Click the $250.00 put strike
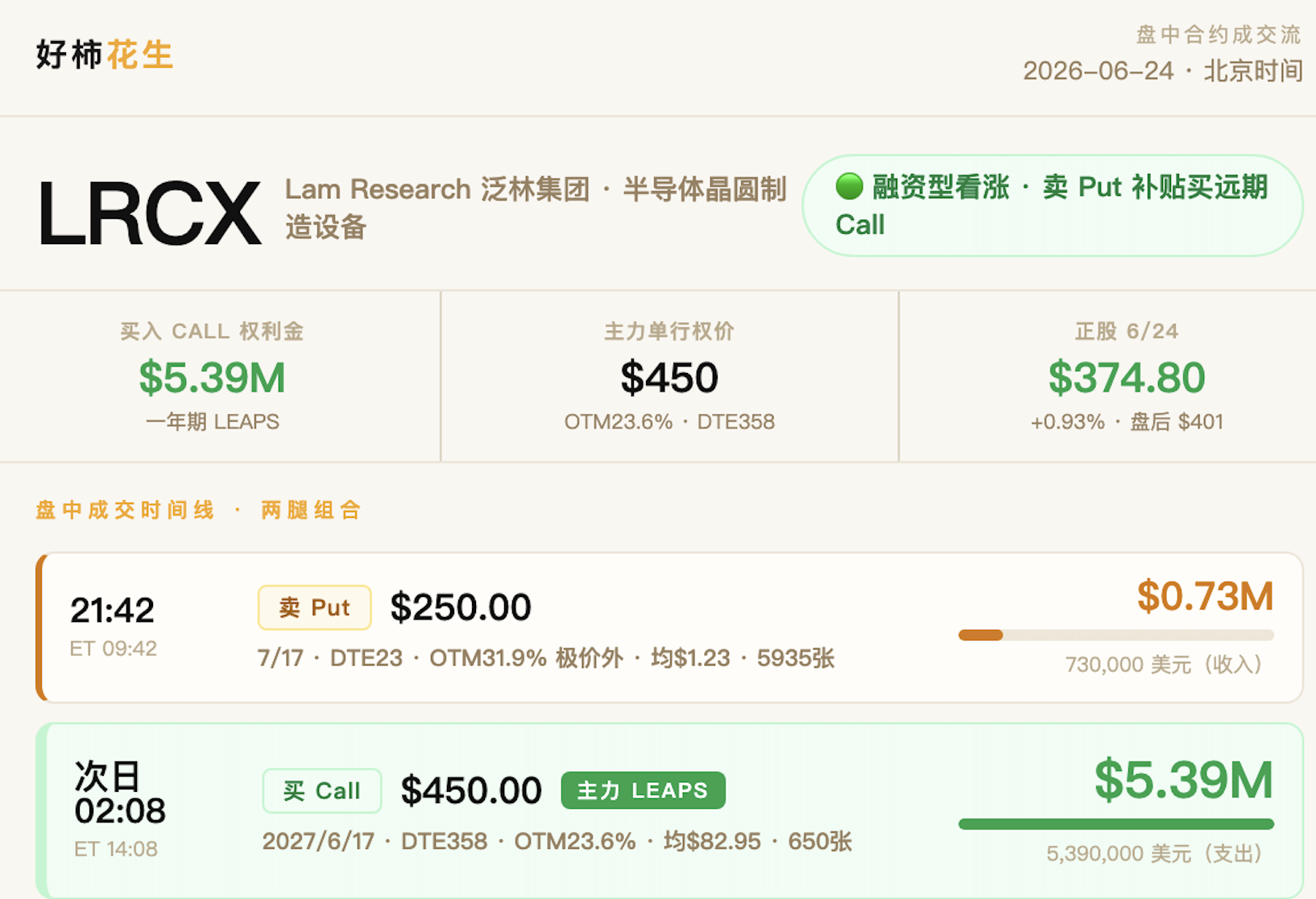This screenshot has width=1316, height=899. point(461,607)
